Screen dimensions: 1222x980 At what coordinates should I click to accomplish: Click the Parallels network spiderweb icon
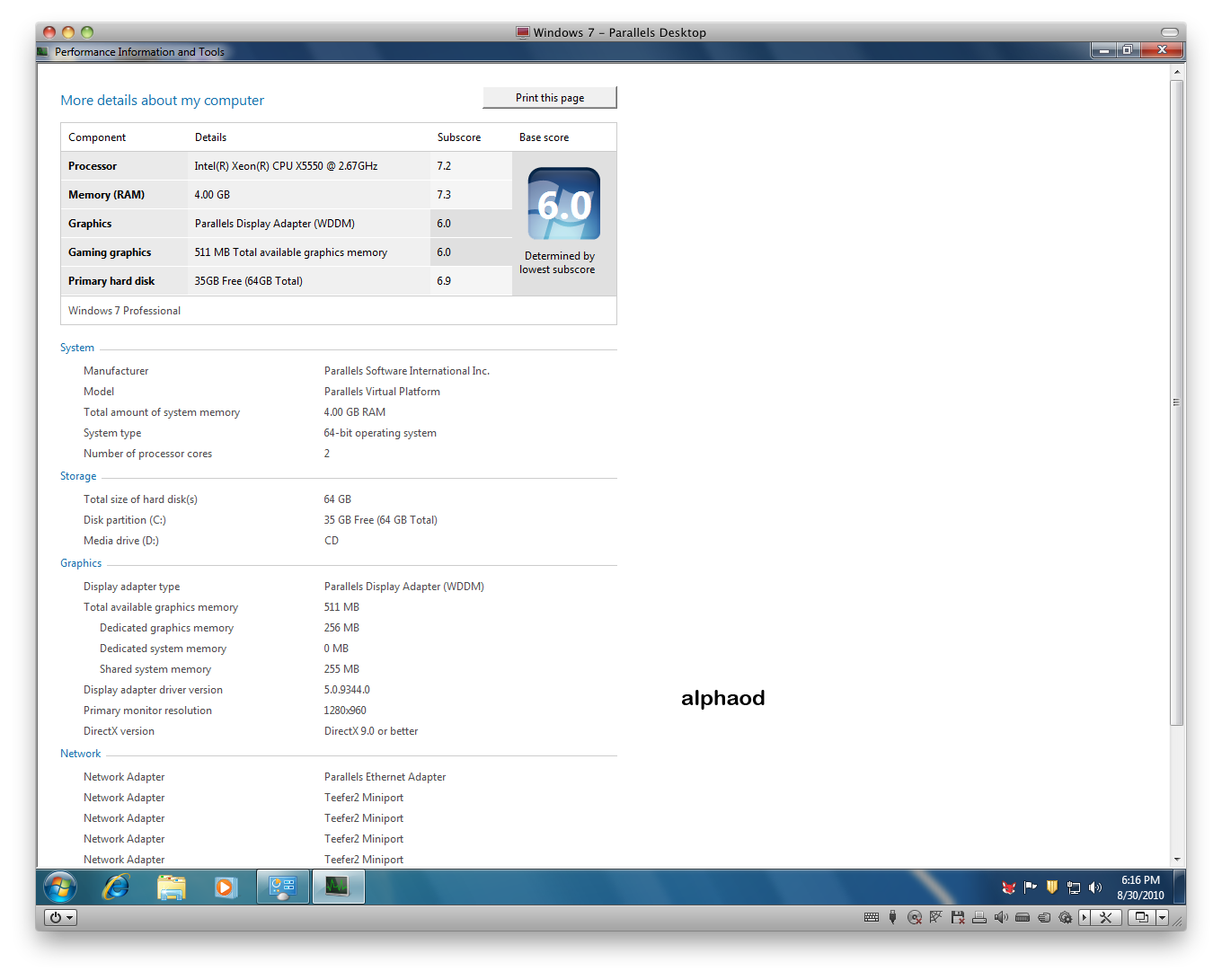tap(935, 917)
